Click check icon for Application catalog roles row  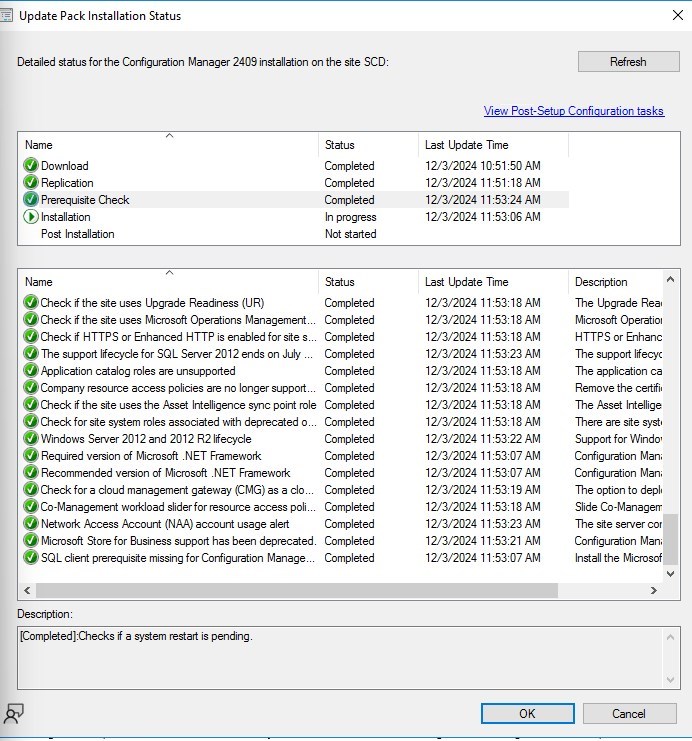pyautogui.click(x=31, y=370)
